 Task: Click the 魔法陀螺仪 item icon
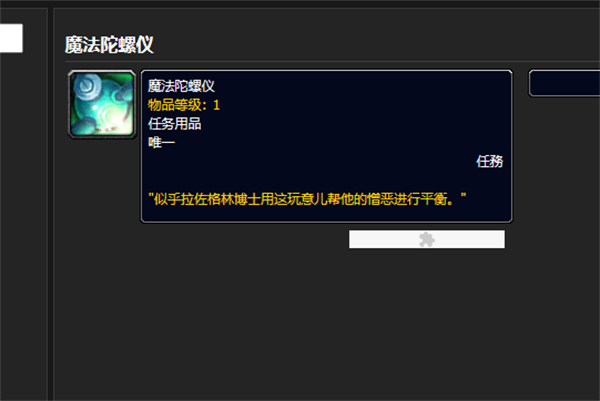(102, 104)
